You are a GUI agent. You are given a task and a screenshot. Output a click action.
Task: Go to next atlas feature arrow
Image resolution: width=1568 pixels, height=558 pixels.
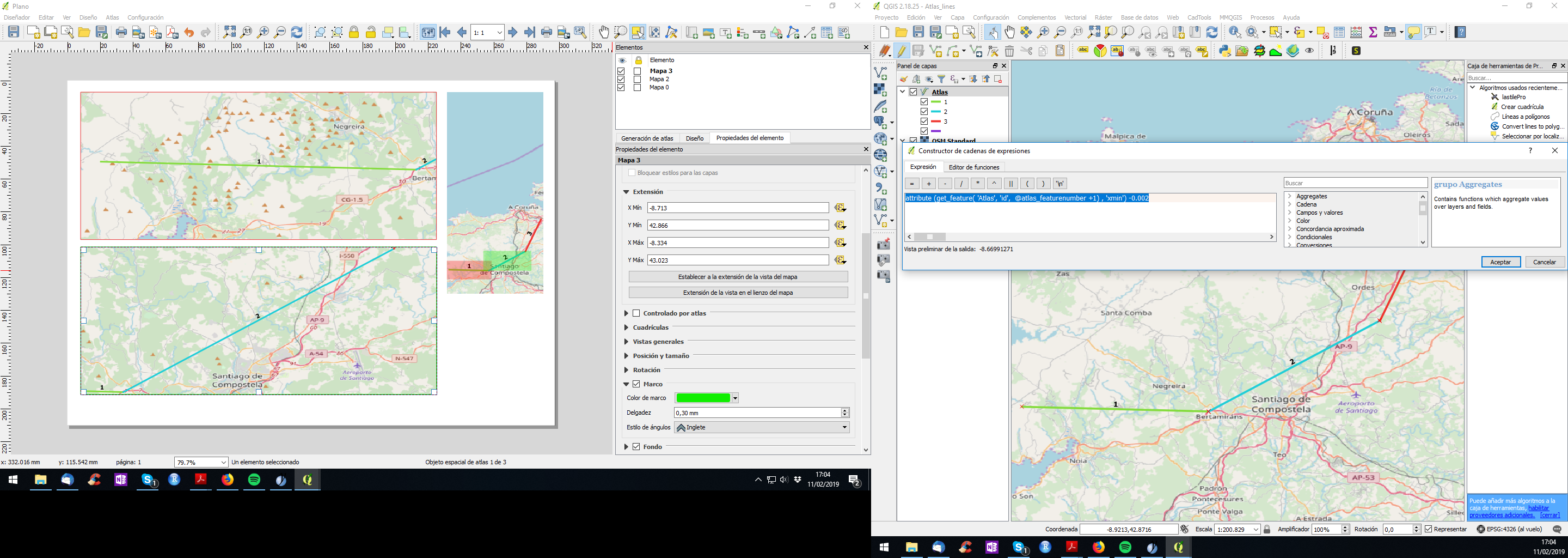512,32
